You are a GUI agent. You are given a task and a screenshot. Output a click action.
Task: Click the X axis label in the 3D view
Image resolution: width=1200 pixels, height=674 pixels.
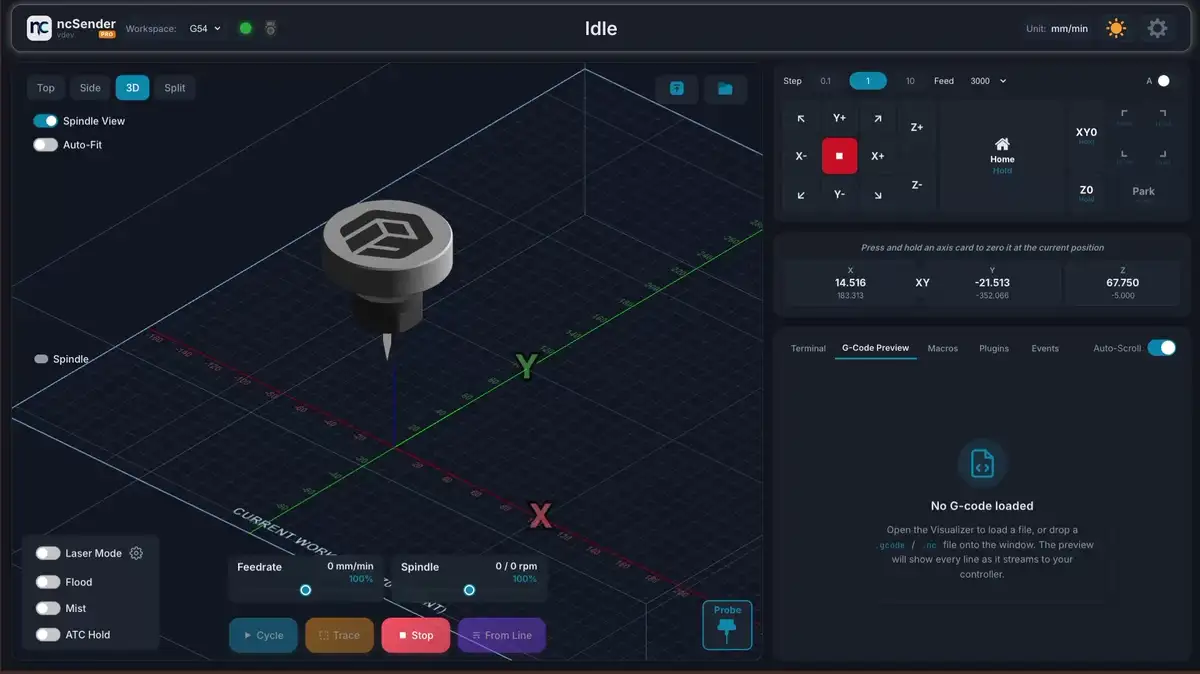pyautogui.click(x=540, y=516)
